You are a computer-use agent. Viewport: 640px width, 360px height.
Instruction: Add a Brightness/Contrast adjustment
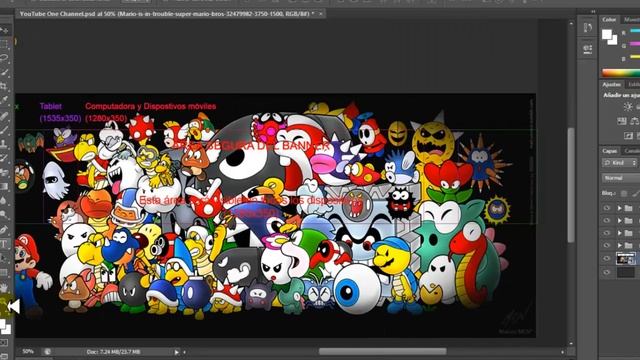click(x=628, y=107)
